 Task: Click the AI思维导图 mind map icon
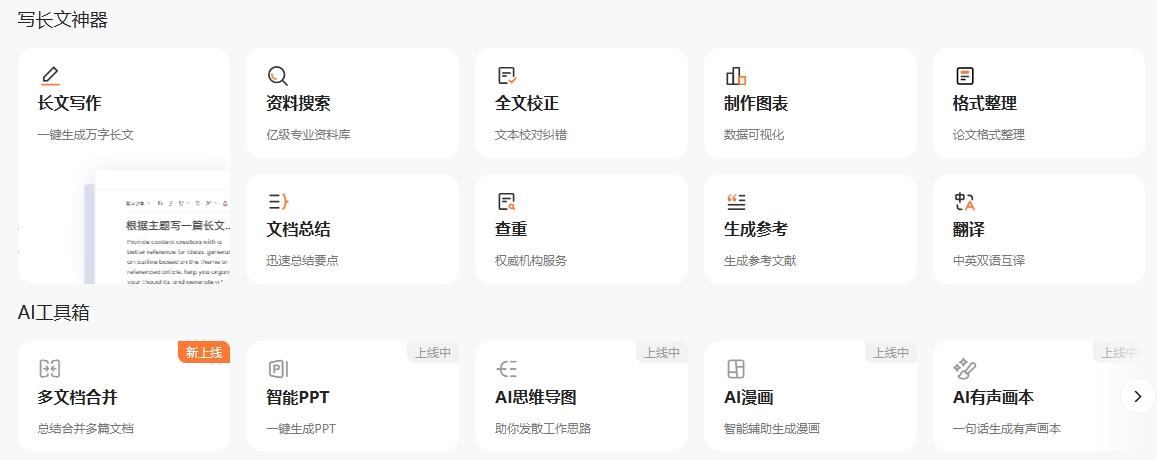tap(507, 369)
